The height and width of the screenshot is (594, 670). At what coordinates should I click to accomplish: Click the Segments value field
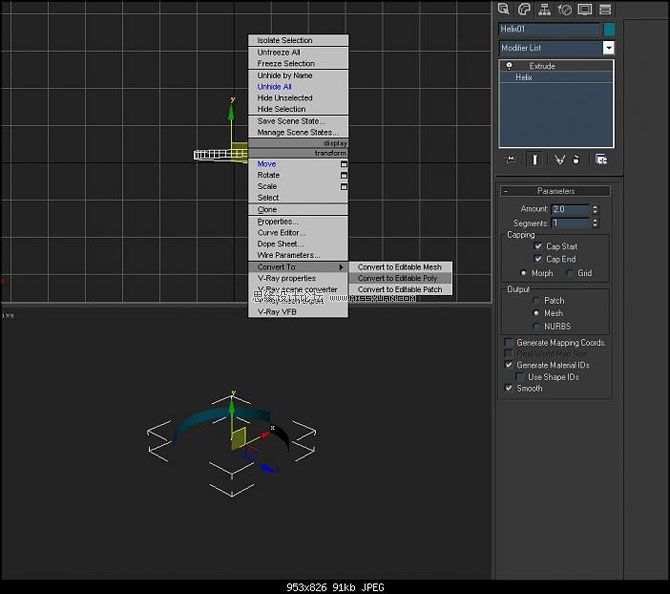pyautogui.click(x=570, y=223)
